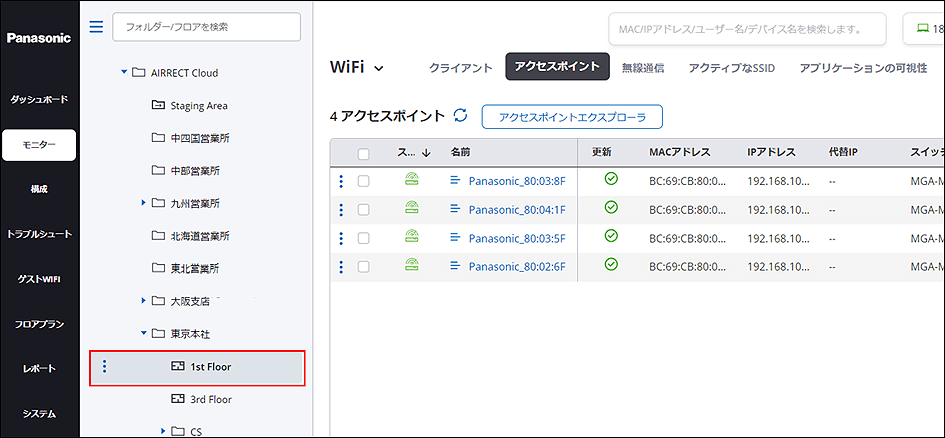The width and height of the screenshot is (945, 438).
Task: Open the WiFi dropdown chevron
Action: (x=378, y=69)
